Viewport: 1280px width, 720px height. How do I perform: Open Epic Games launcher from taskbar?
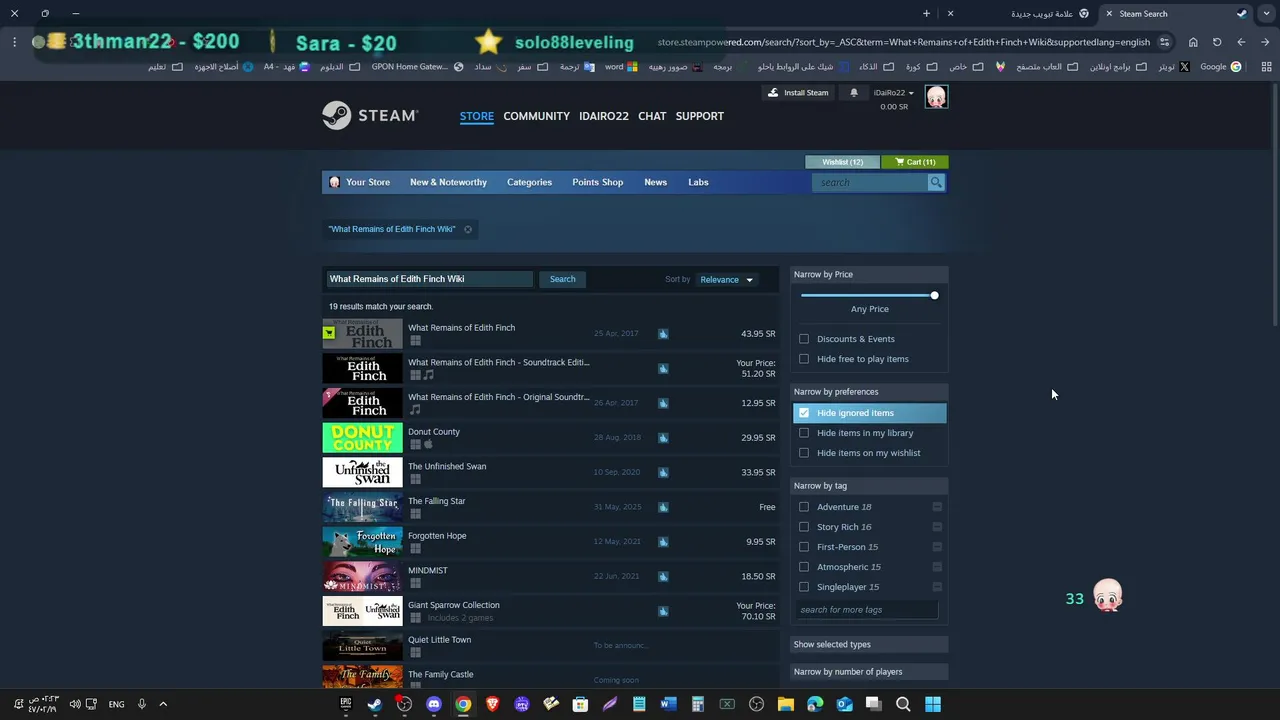(345, 704)
